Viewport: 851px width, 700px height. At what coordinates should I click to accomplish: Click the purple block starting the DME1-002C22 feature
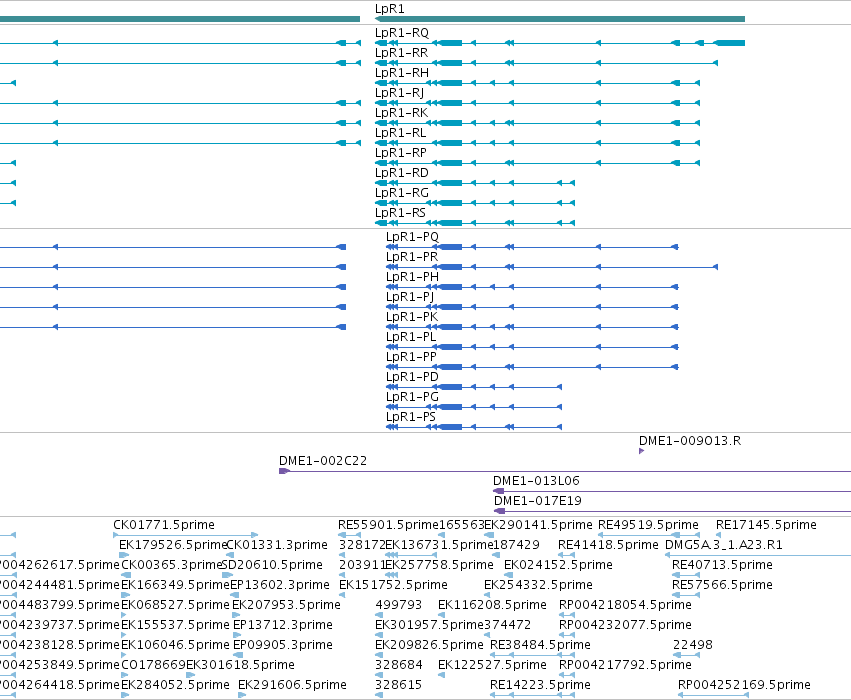[x=284, y=471]
